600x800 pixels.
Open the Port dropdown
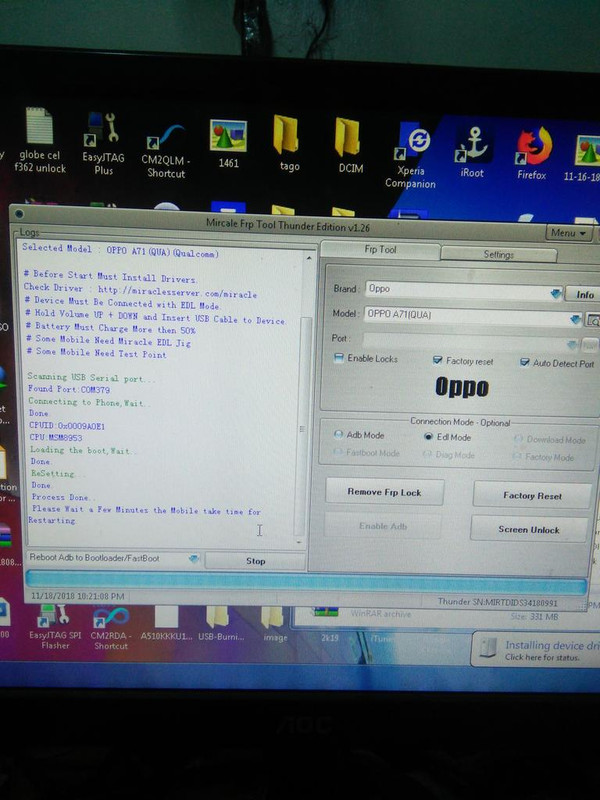(x=472, y=341)
